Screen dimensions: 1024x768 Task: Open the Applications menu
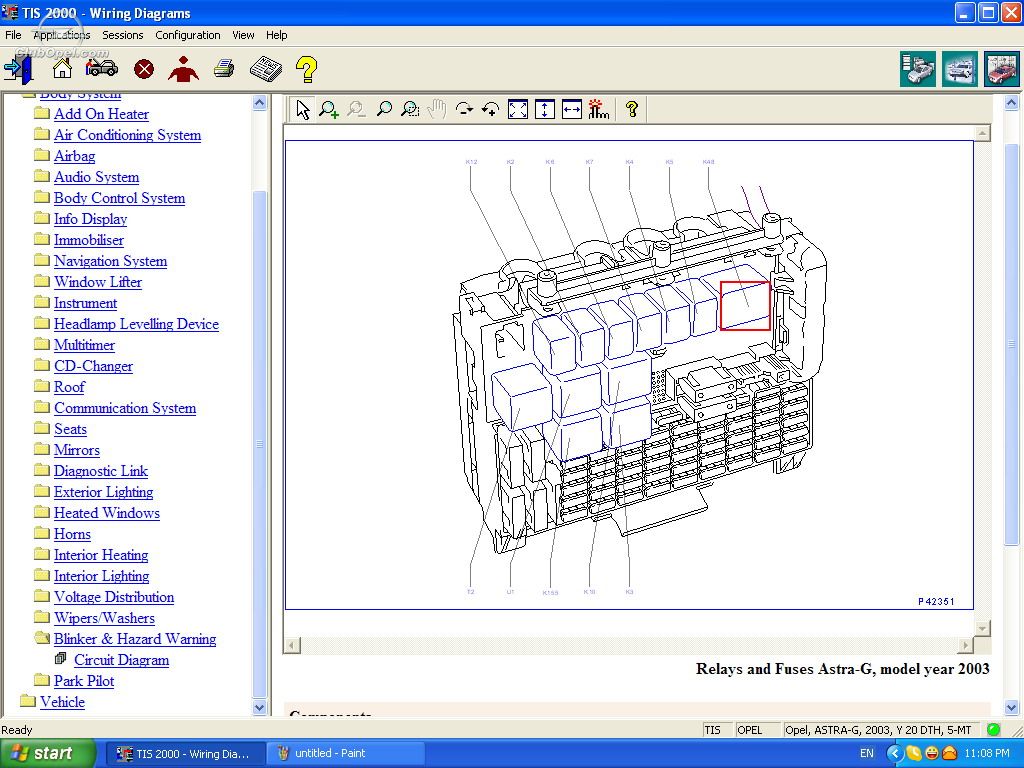pos(61,35)
